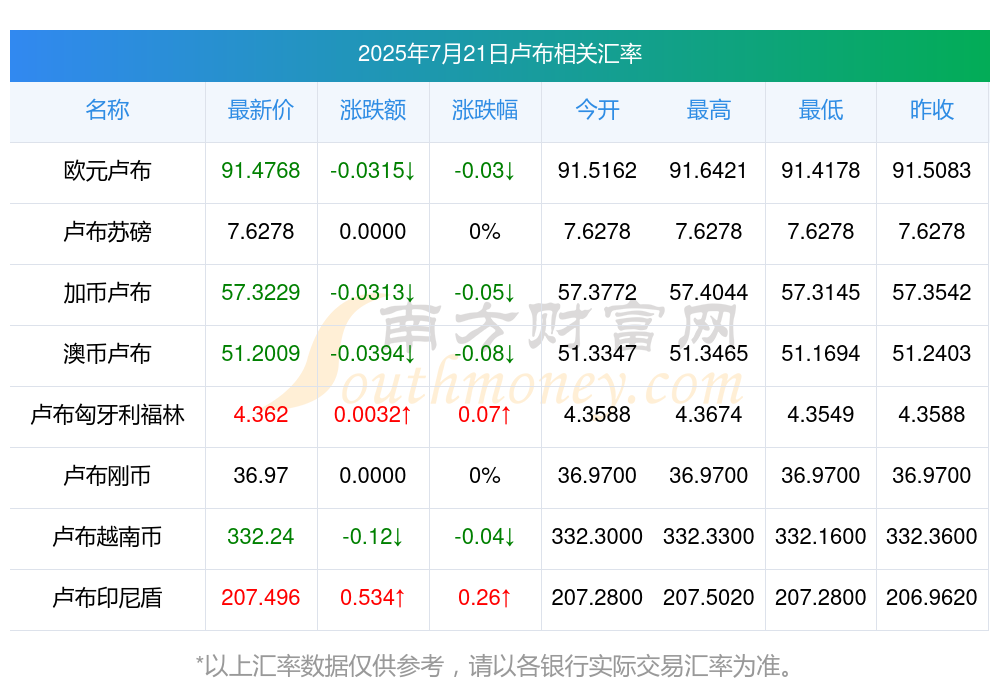
Task: Select the 加币卢布 row name
Action: (x=107, y=293)
